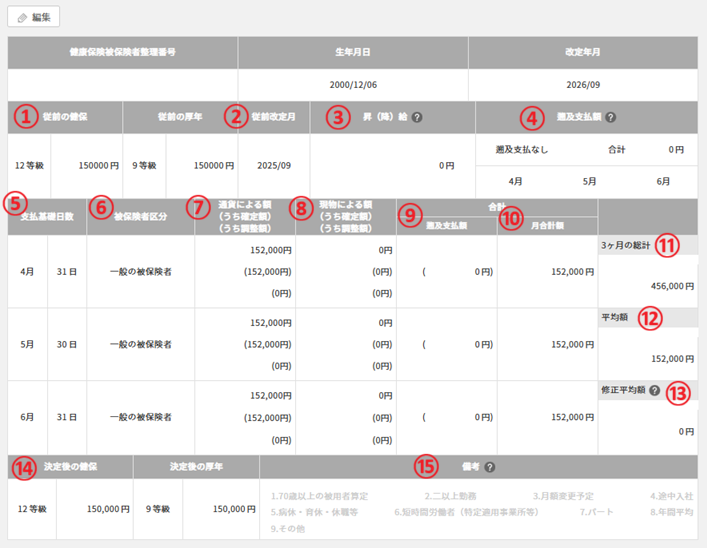Select 9等級 under 決定後の厚年
The width and height of the screenshot is (707, 548).
[158, 509]
